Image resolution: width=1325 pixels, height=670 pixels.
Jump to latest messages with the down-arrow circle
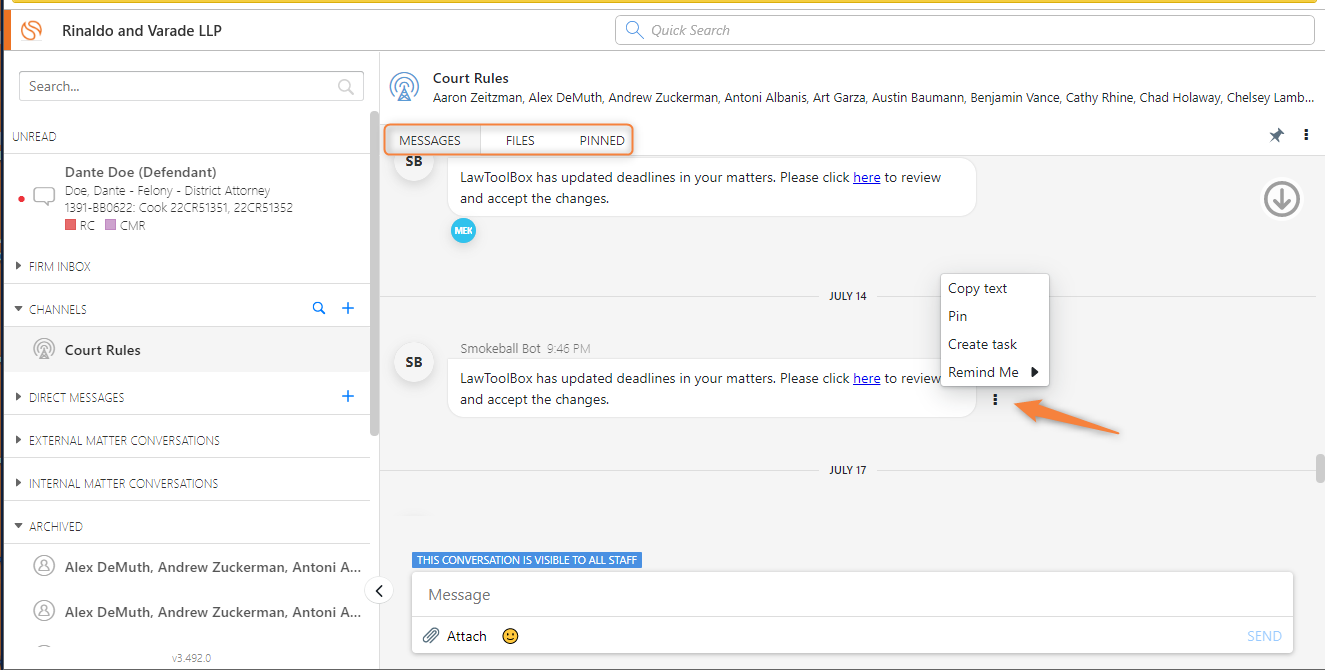pos(1281,198)
